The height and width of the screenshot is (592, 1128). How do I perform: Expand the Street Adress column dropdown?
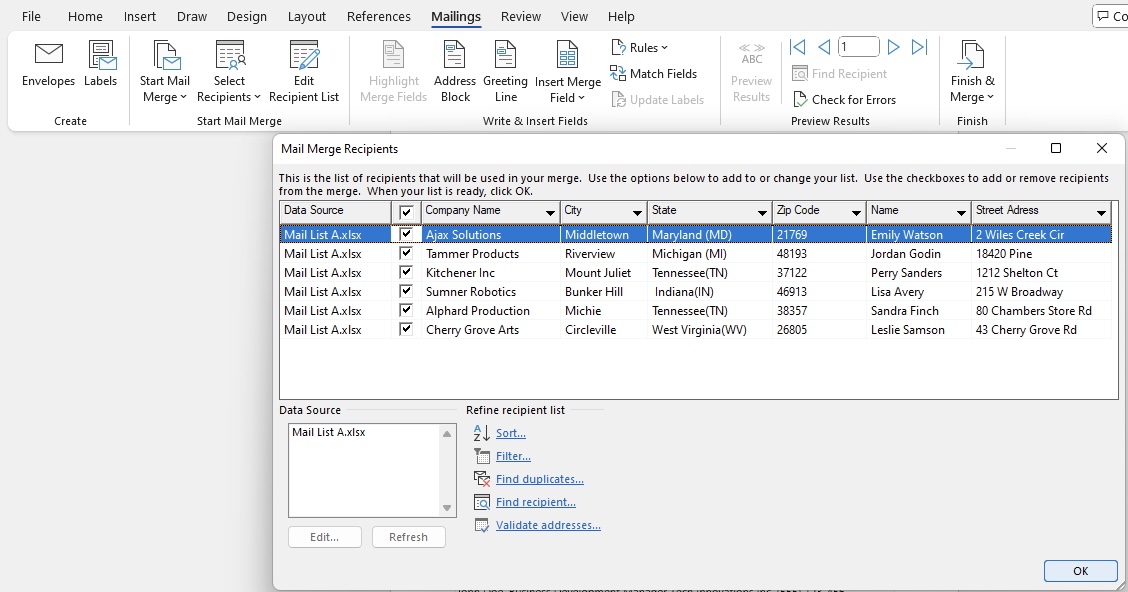(1101, 213)
